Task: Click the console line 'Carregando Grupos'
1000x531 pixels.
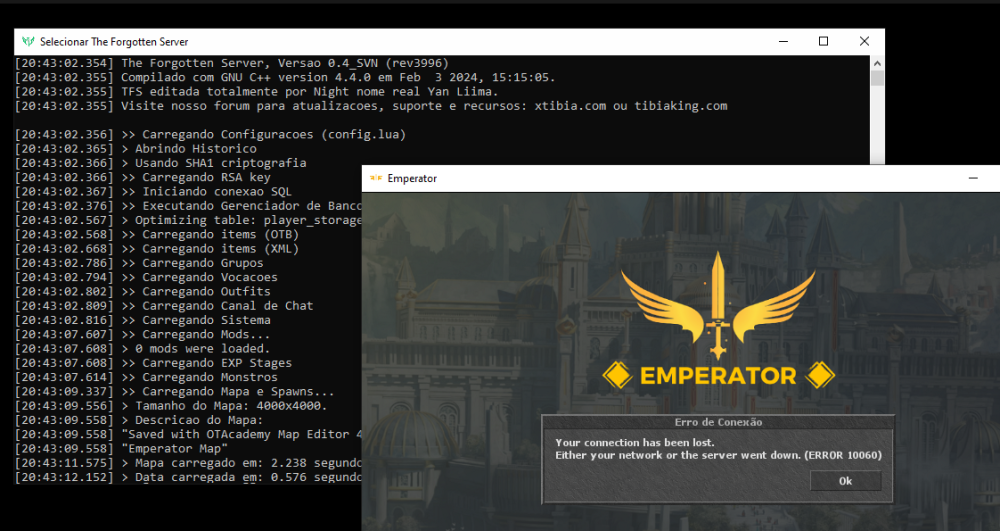Action: [x=139, y=263]
